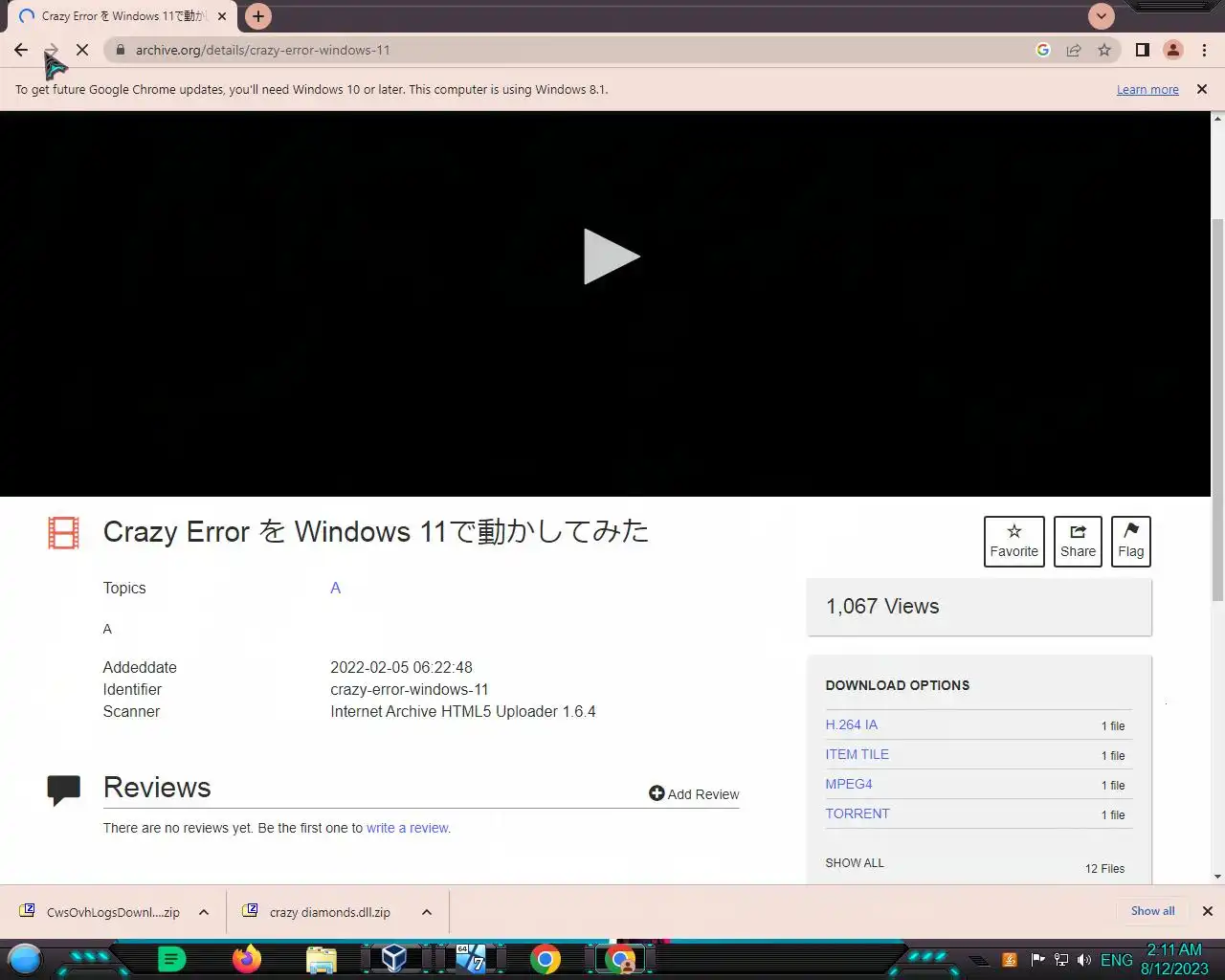Open the write a review link
The width and height of the screenshot is (1225, 980).
click(x=407, y=828)
